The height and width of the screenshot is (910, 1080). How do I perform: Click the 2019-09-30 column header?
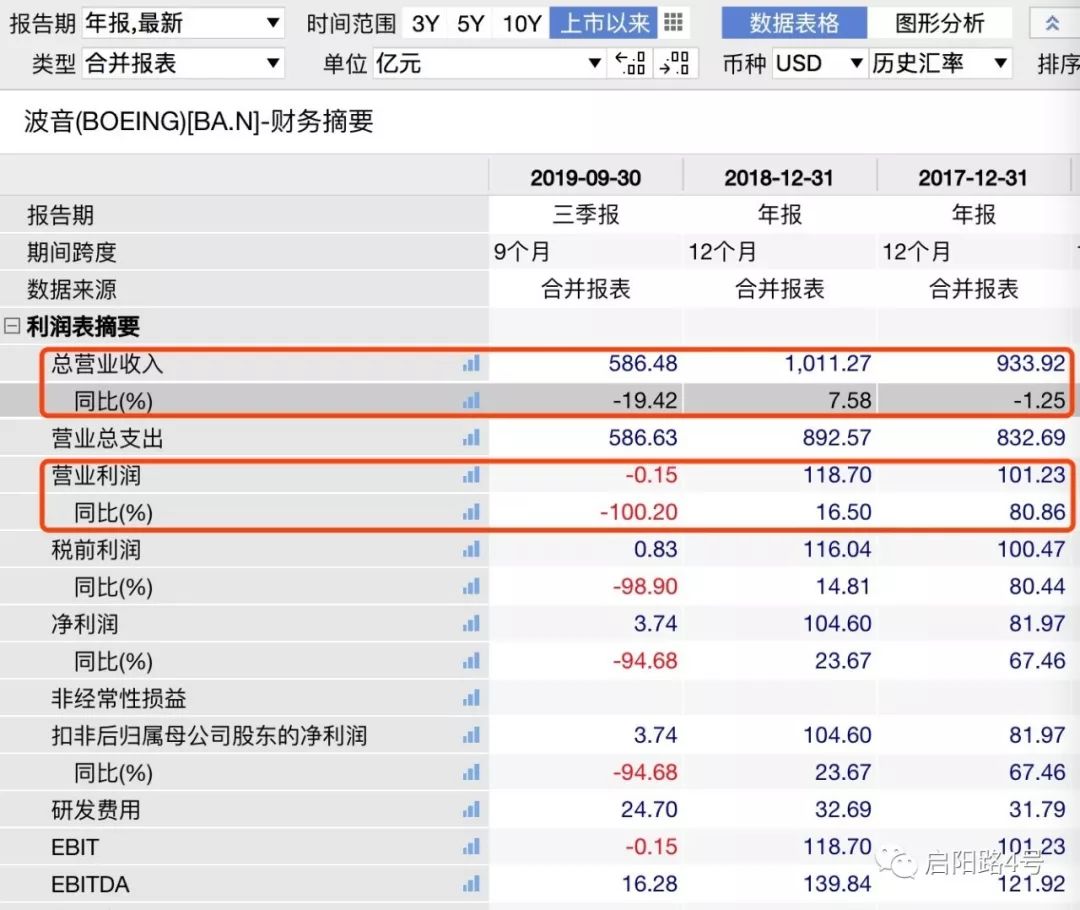click(585, 178)
